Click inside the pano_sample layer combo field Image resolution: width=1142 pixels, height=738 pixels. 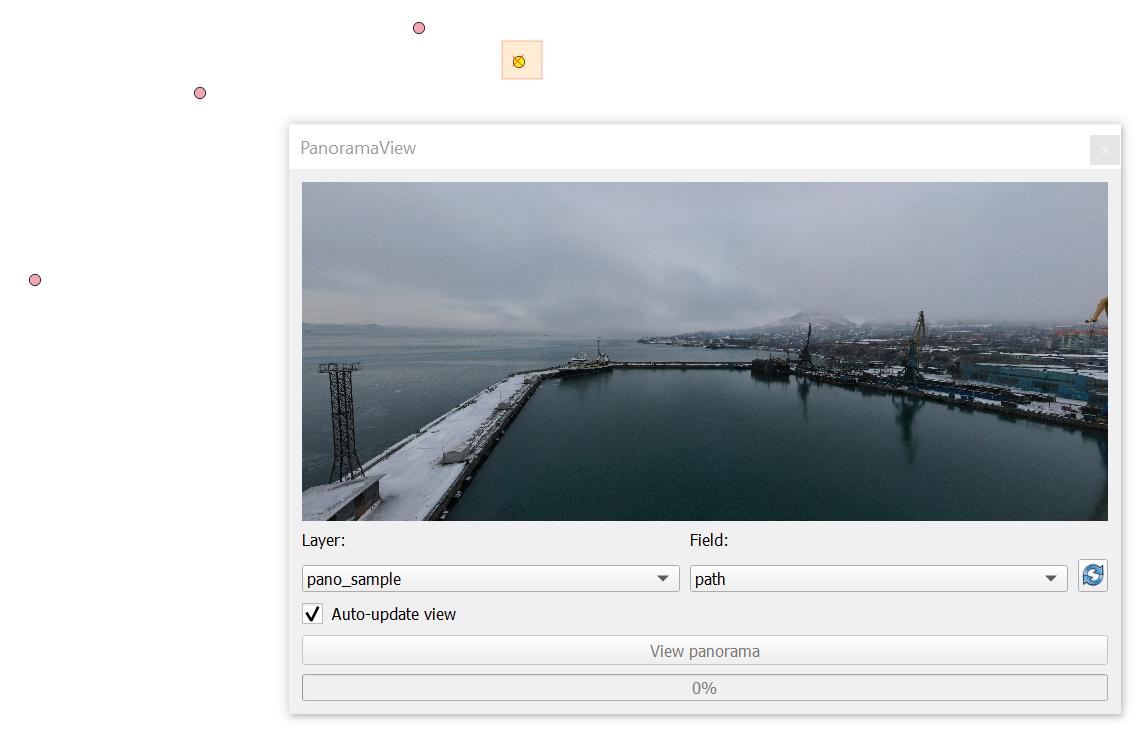(x=450, y=578)
